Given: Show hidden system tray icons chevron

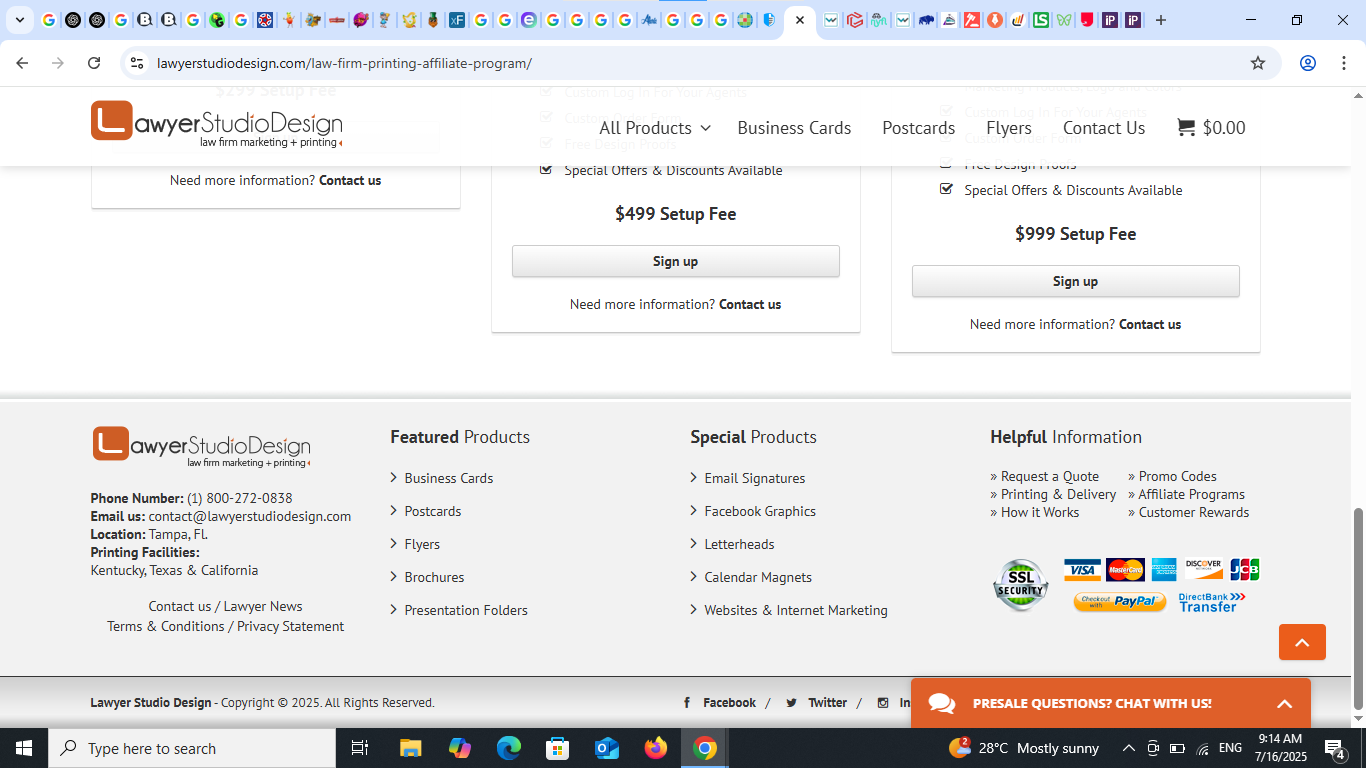Looking at the screenshot, I should click(1128, 748).
